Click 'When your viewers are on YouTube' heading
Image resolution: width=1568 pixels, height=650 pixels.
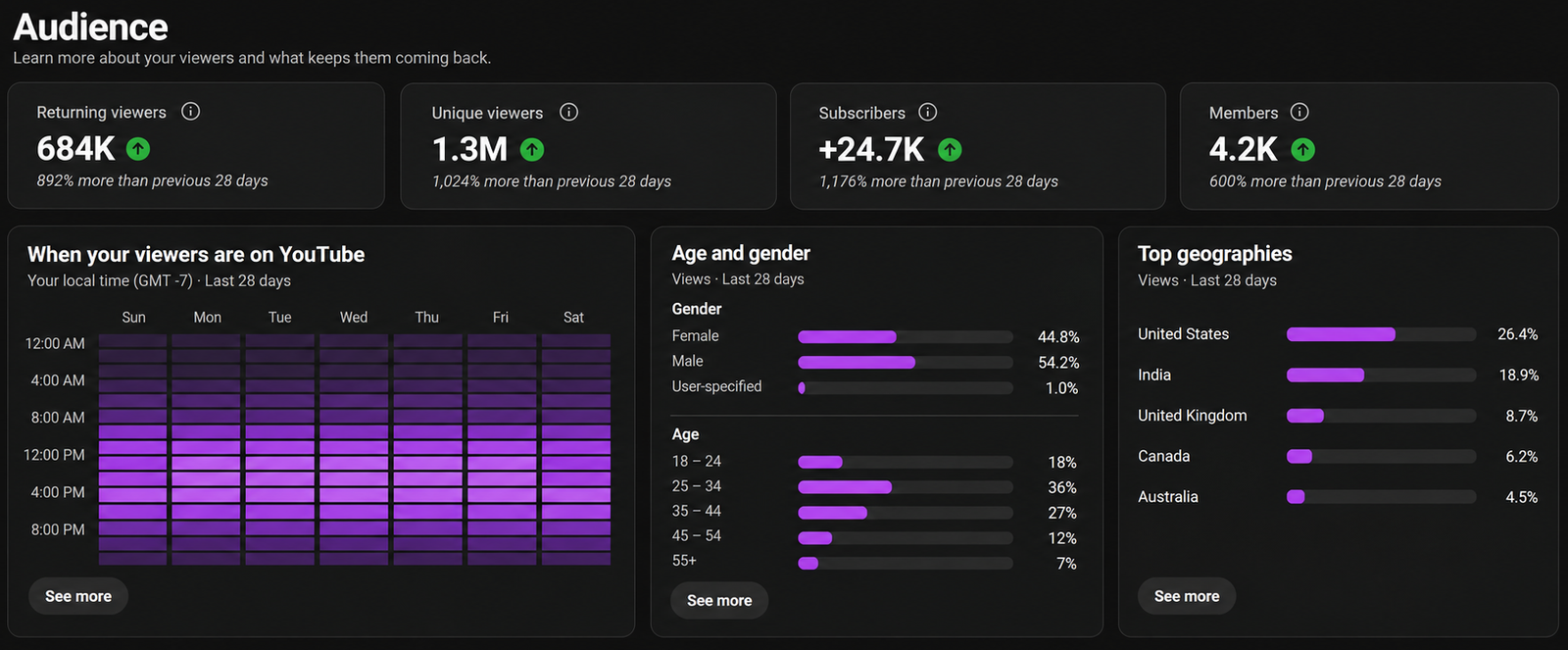tap(196, 255)
